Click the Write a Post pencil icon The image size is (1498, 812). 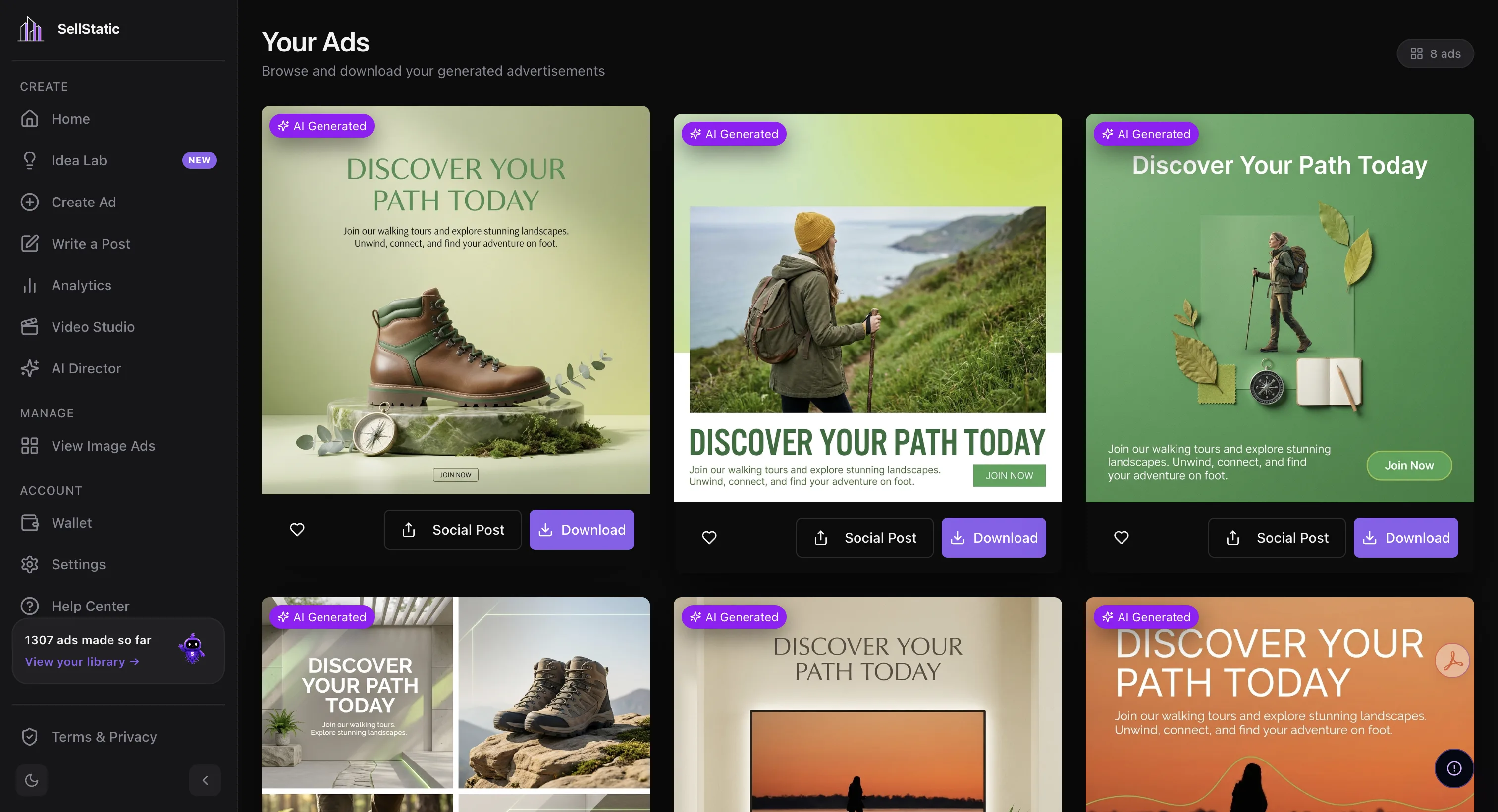pyautogui.click(x=30, y=244)
